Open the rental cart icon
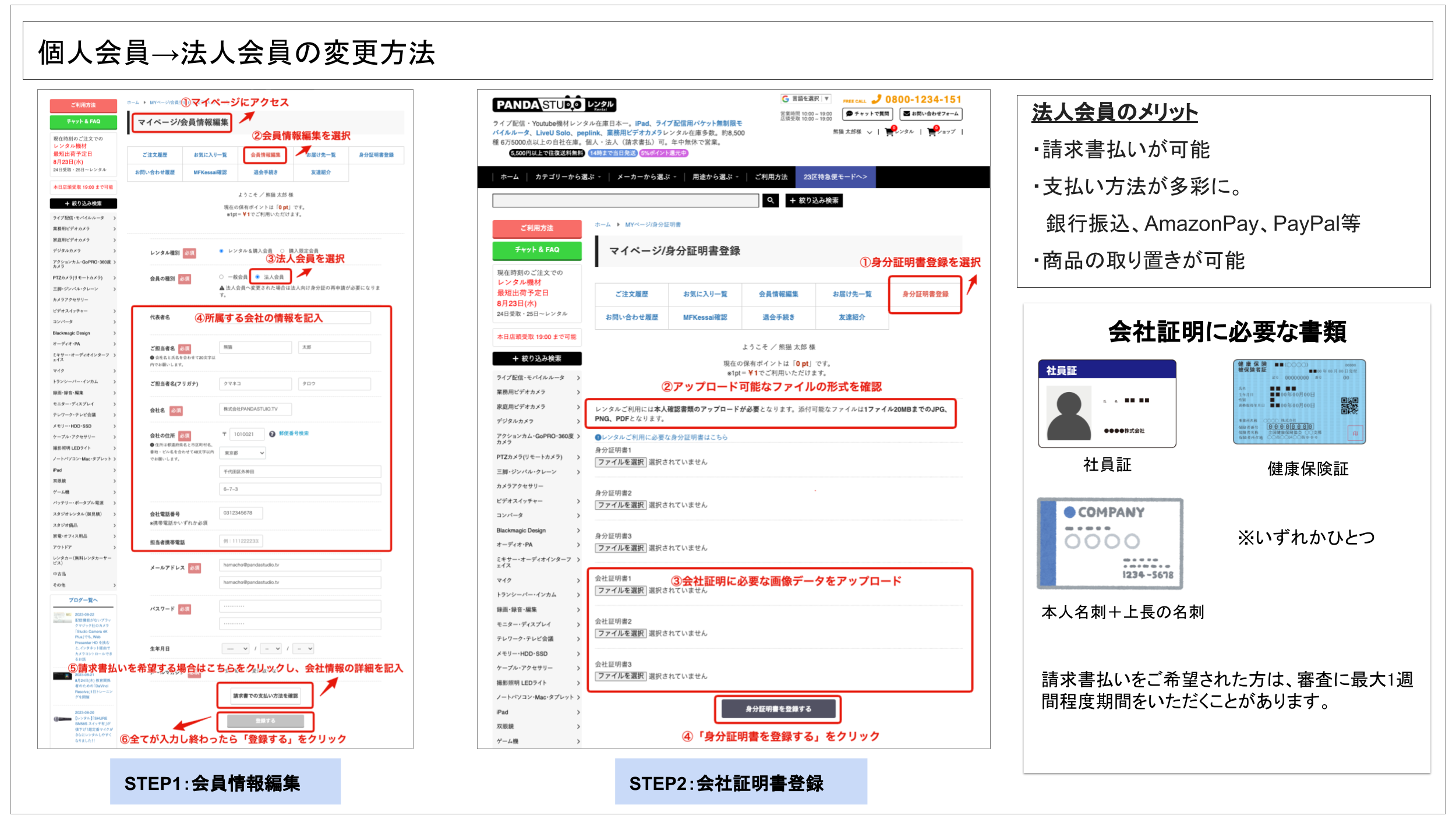 [x=889, y=132]
